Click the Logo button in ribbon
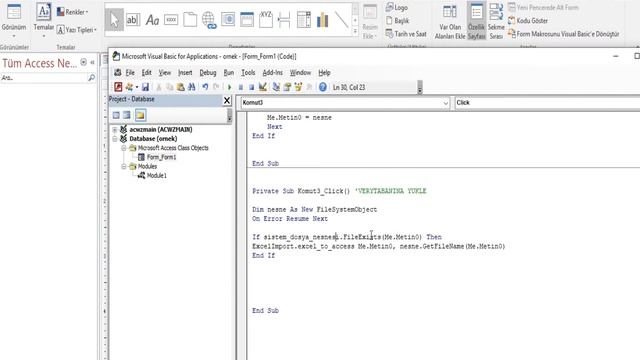This screenshot has width=640, height=360. point(397,7)
